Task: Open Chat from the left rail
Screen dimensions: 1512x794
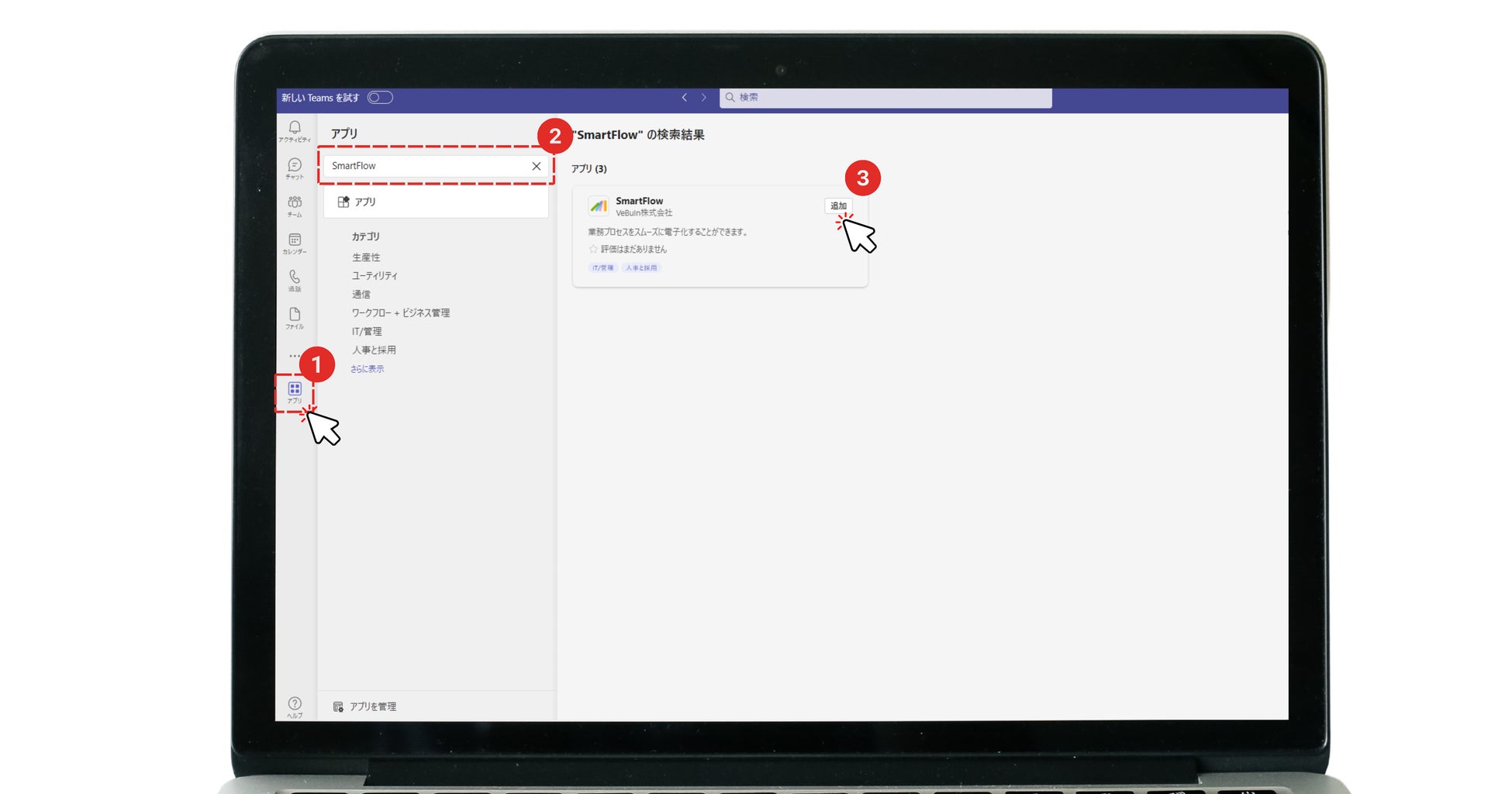Action: pyautogui.click(x=295, y=168)
